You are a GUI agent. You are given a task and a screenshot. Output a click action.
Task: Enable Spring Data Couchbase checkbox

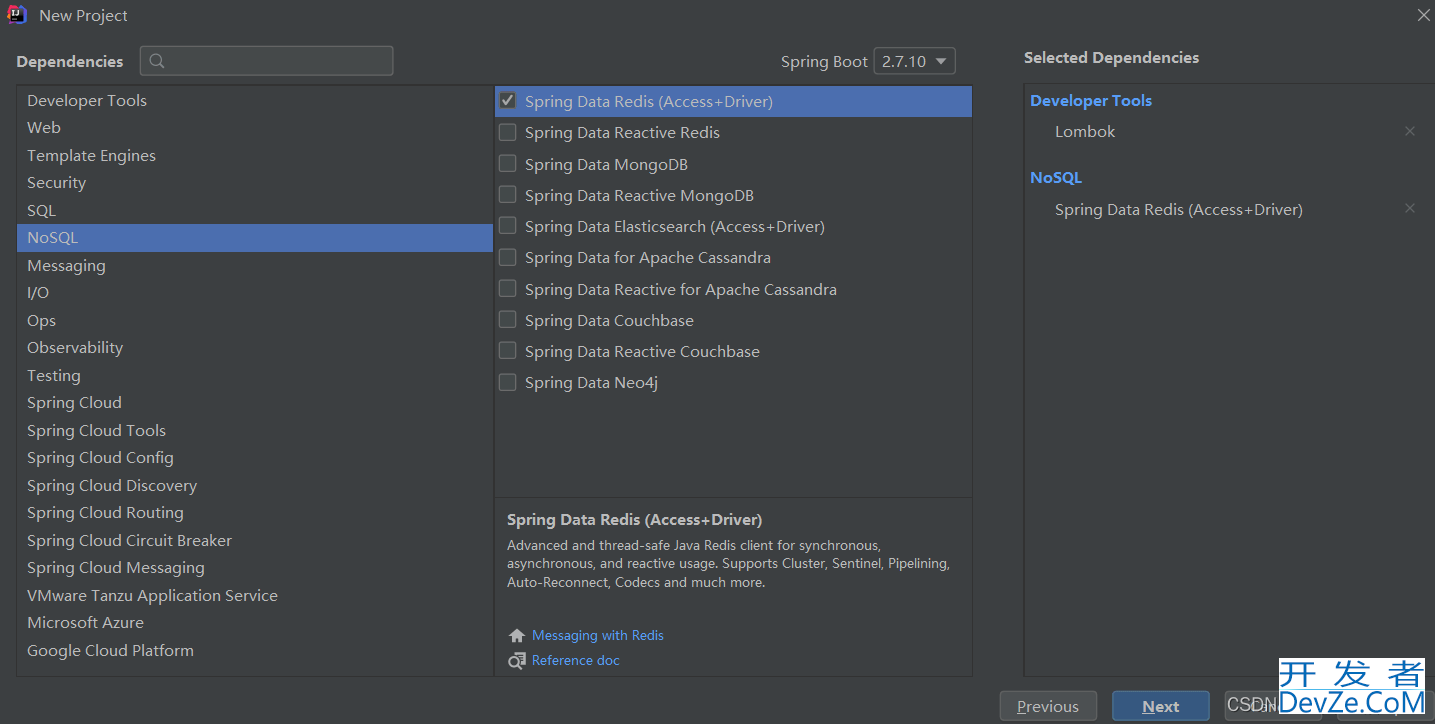click(508, 320)
